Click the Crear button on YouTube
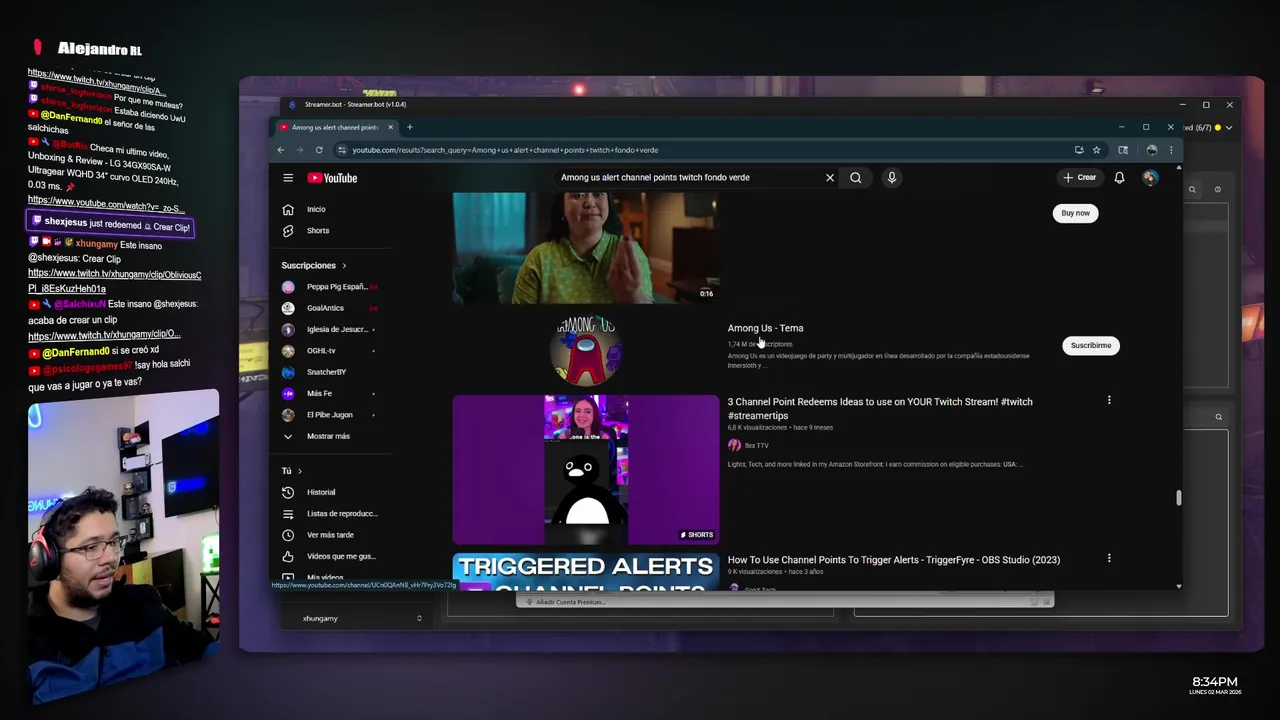The height and width of the screenshot is (720, 1280). tap(1080, 178)
